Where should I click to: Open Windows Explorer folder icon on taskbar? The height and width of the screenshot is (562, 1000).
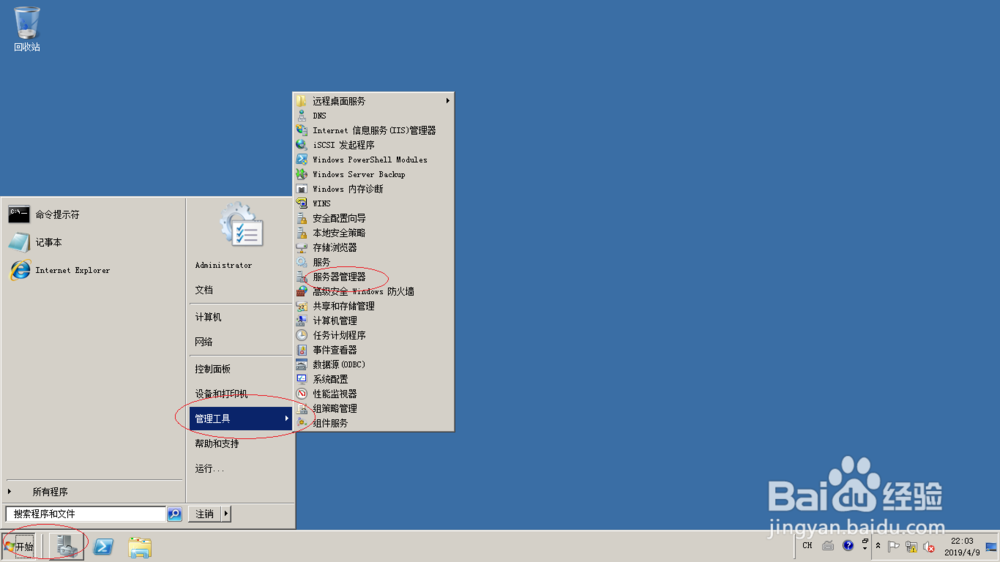[x=140, y=547]
